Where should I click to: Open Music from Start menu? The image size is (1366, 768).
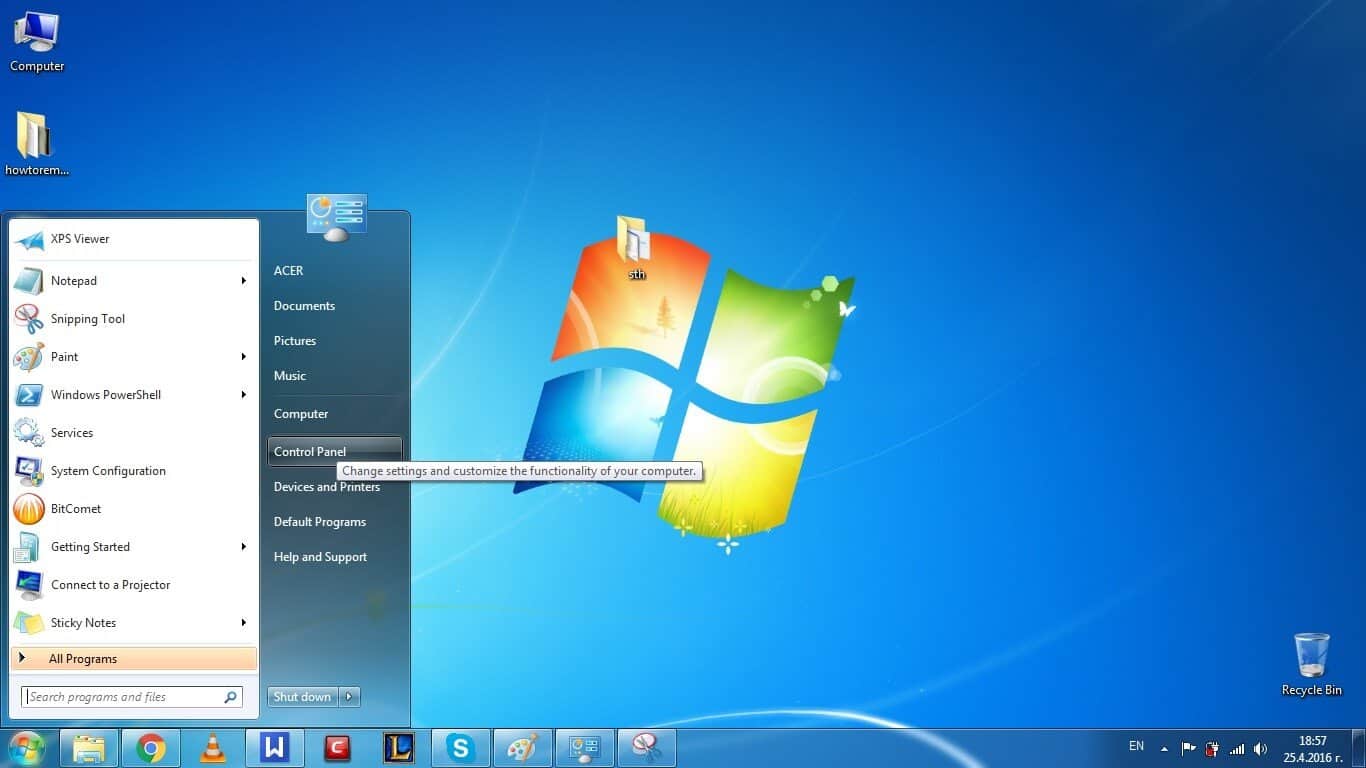coord(290,376)
